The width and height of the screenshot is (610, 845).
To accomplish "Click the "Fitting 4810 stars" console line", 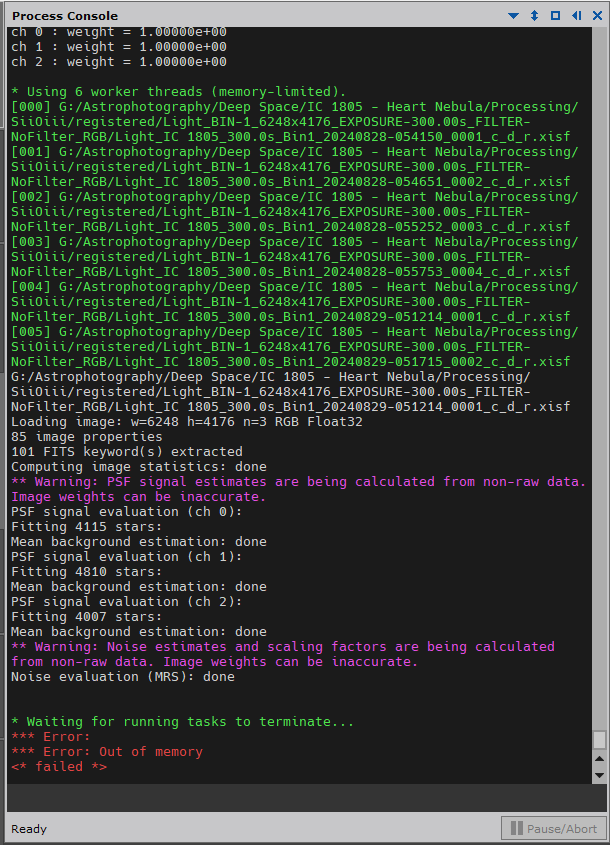I will pyautogui.click(x=86, y=572).
